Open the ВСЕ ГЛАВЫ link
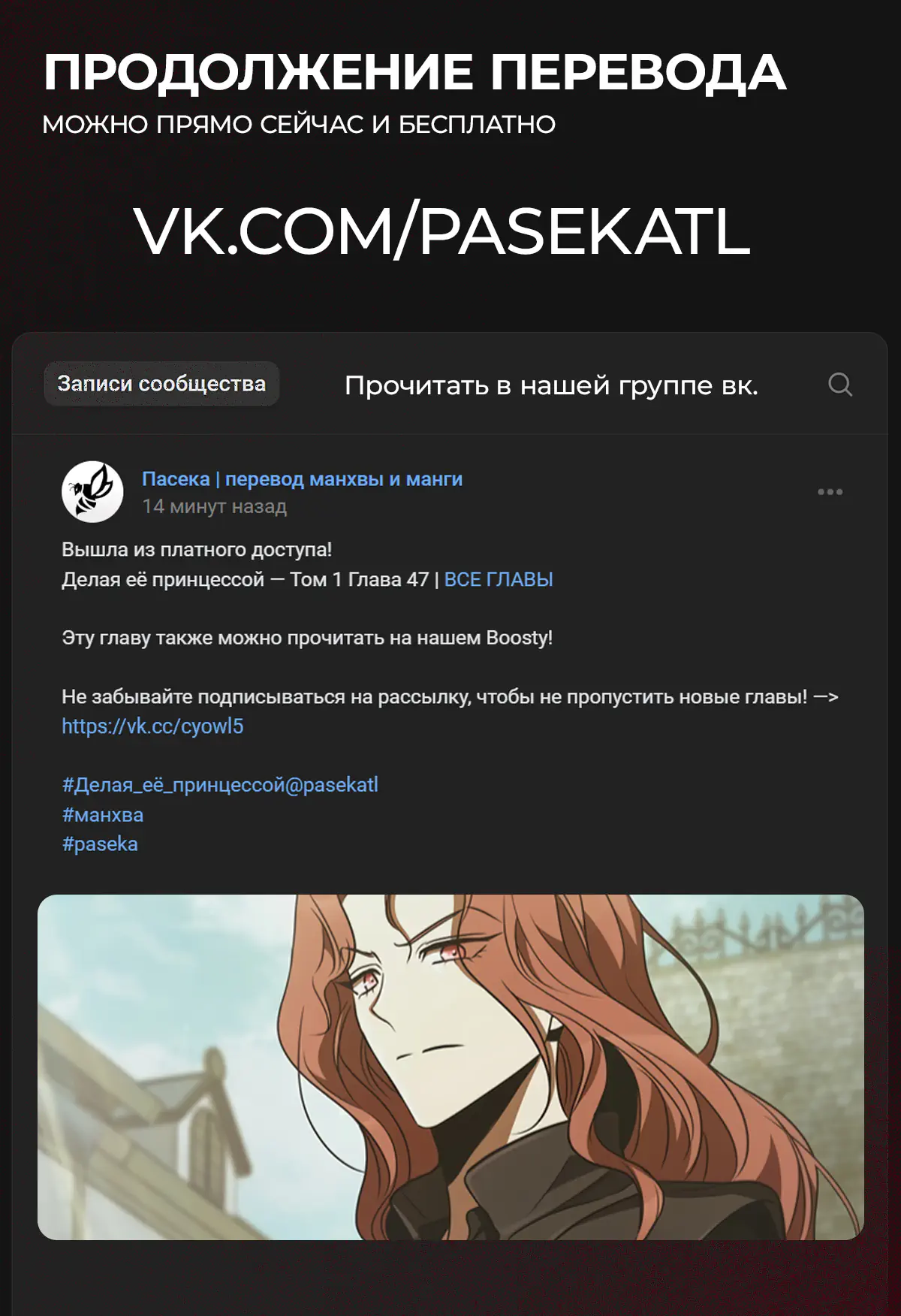Image resolution: width=901 pixels, height=1316 pixels. tap(499, 580)
